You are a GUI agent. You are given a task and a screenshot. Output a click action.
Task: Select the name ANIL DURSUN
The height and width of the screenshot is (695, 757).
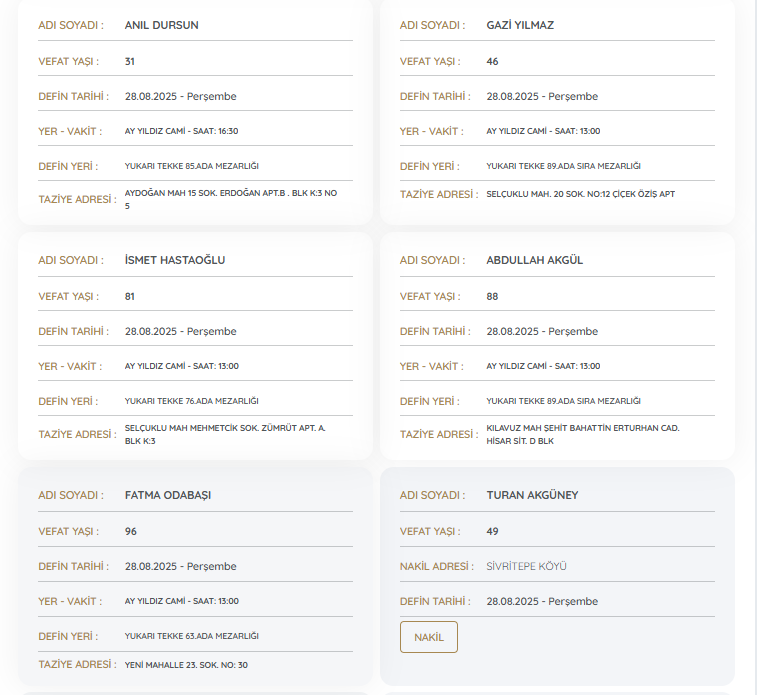[161, 25]
